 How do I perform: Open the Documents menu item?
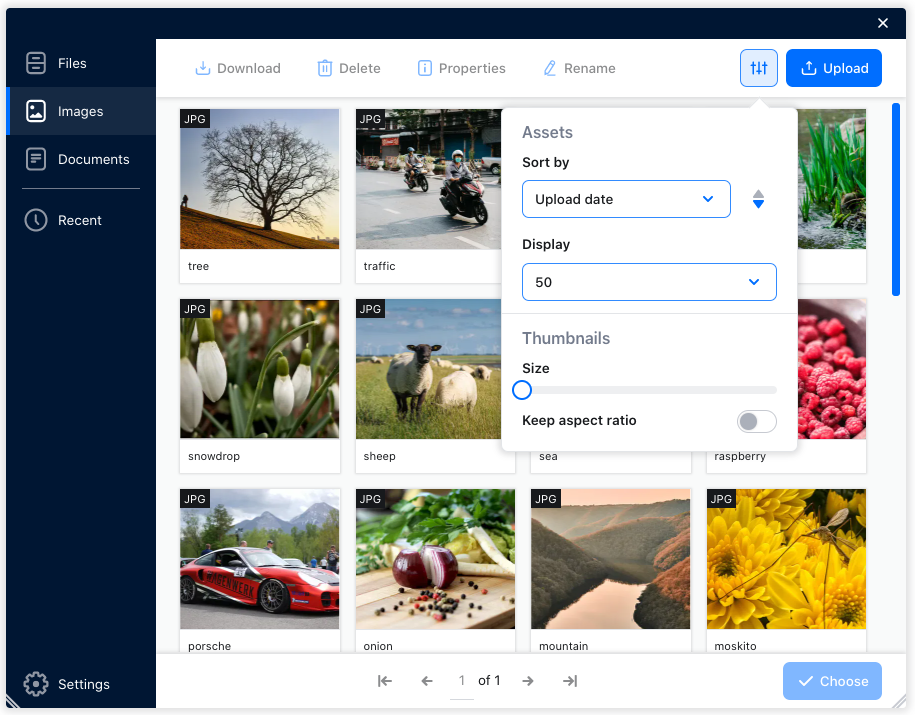coord(81,159)
